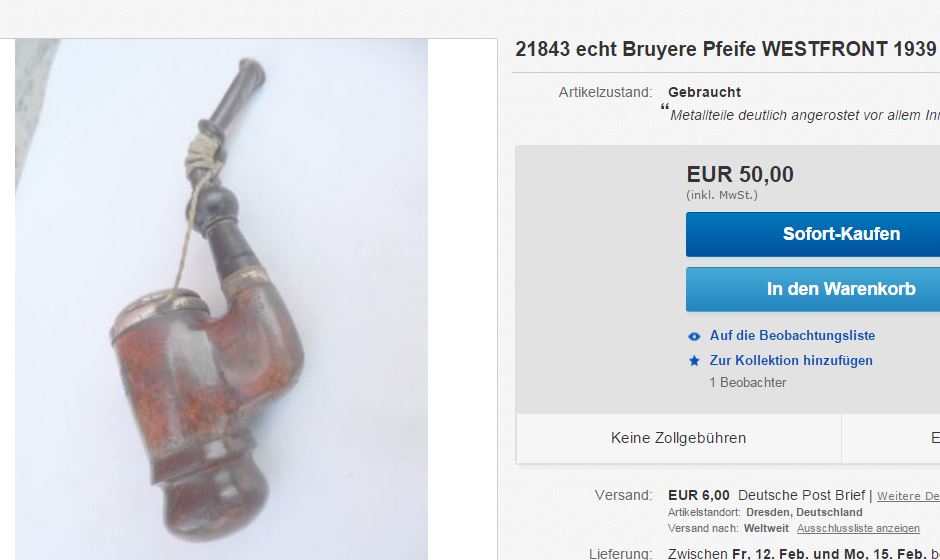Click the 1 Beobachter watcher count
The height and width of the screenshot is (560, 940).
(x=748, y=383)
